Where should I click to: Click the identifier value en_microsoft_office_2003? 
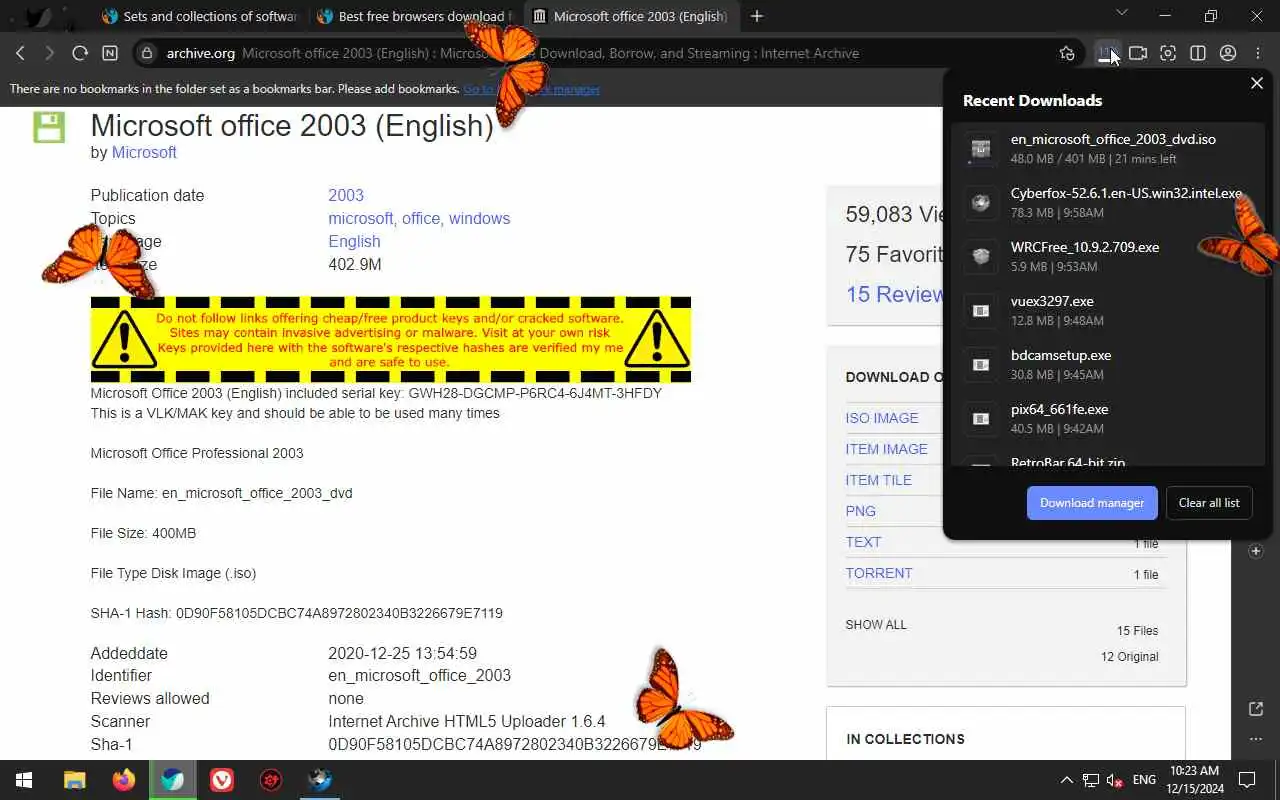click(420, 675)
